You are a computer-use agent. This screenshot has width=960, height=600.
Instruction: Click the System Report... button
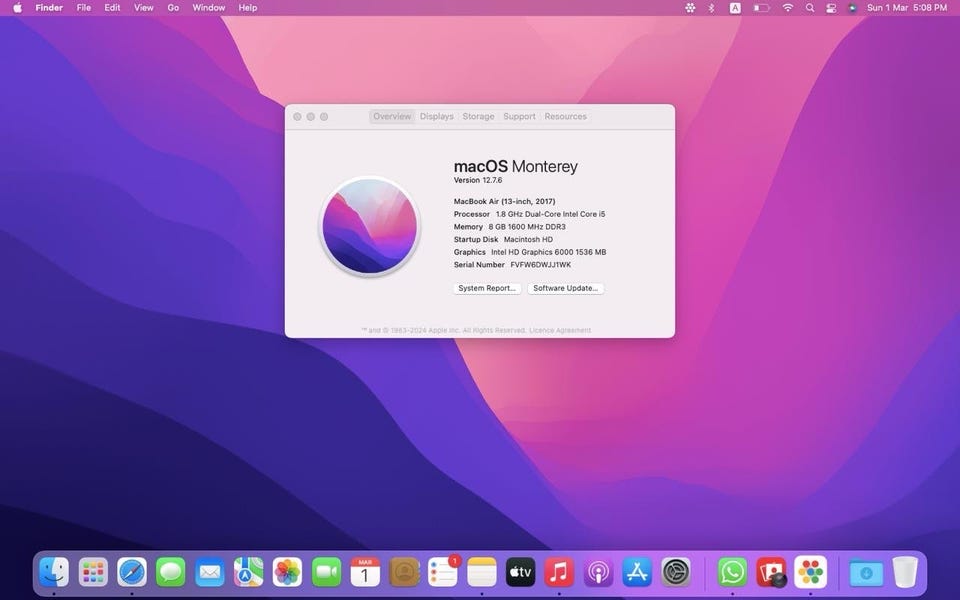tap(487, 288)
